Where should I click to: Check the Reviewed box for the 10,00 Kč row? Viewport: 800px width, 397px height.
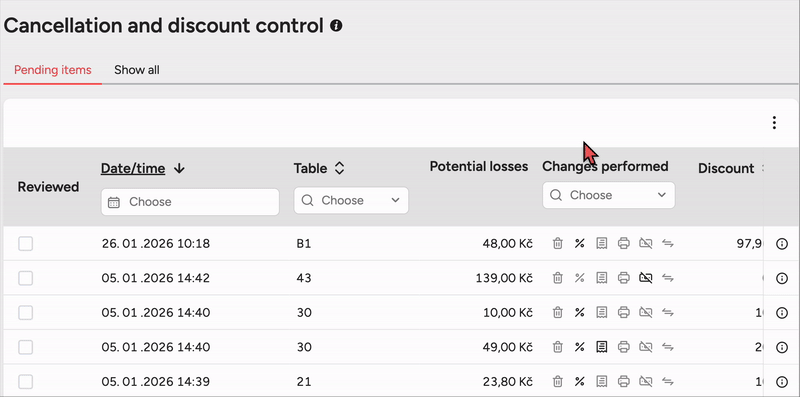point(26,312)
